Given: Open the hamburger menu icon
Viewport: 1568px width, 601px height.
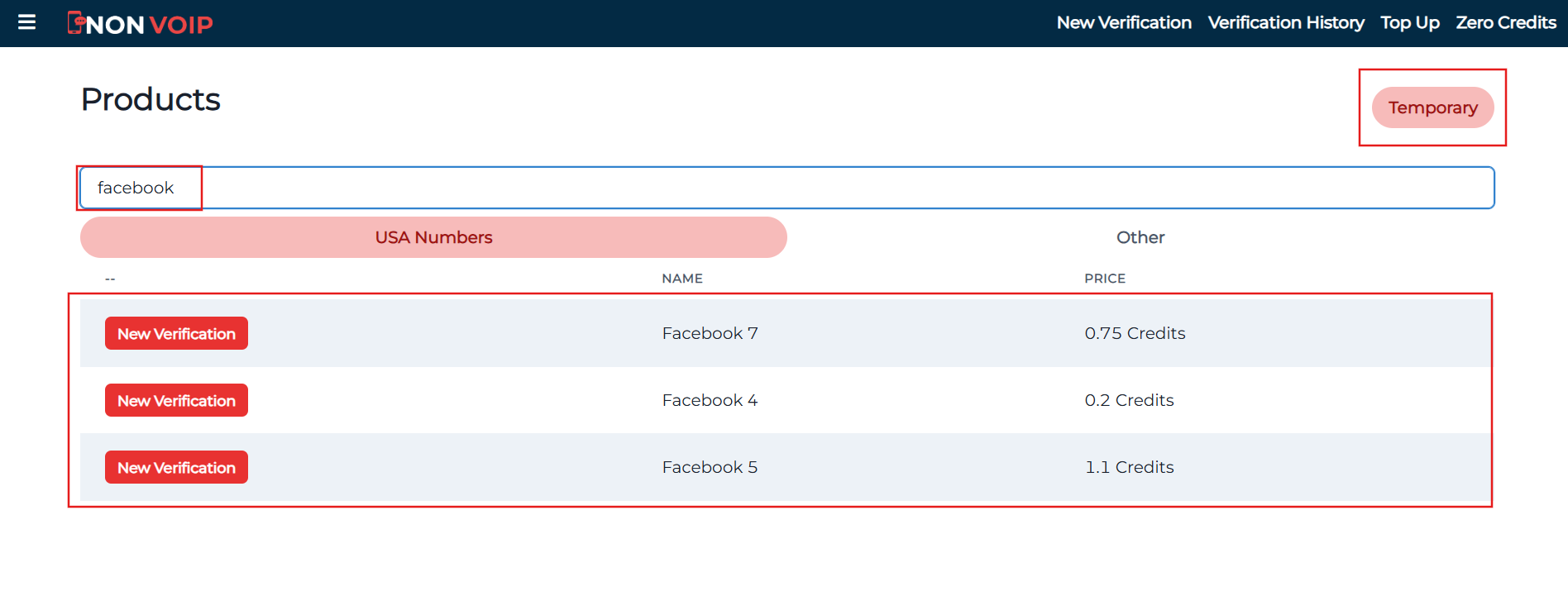Looking at the screenshot, I should 26,22.
